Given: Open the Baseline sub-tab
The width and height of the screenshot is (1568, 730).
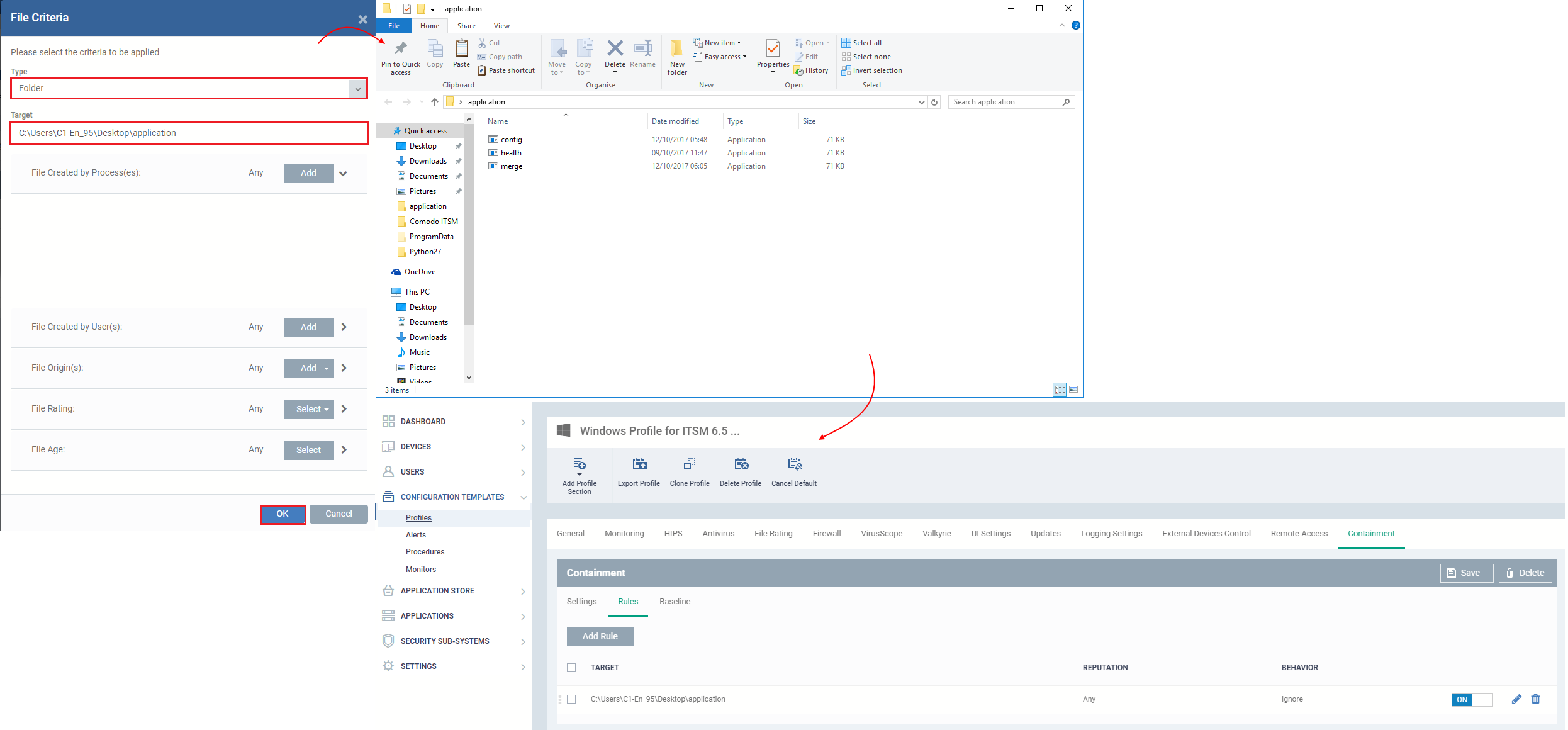Looking at the screenshot, I should pyautogui.click(x=675, y=602).
